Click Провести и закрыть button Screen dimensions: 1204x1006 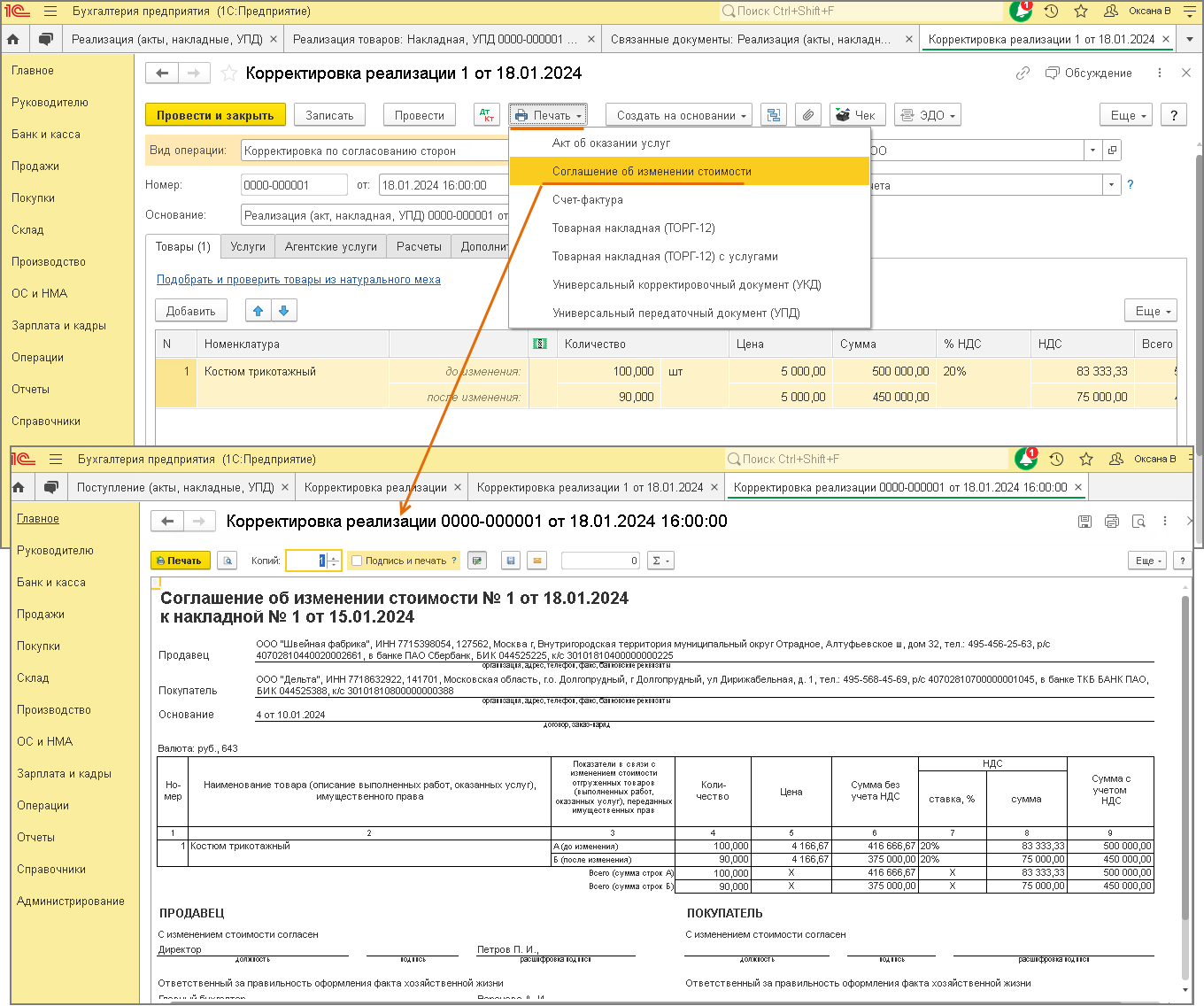(x=215, y=115)
